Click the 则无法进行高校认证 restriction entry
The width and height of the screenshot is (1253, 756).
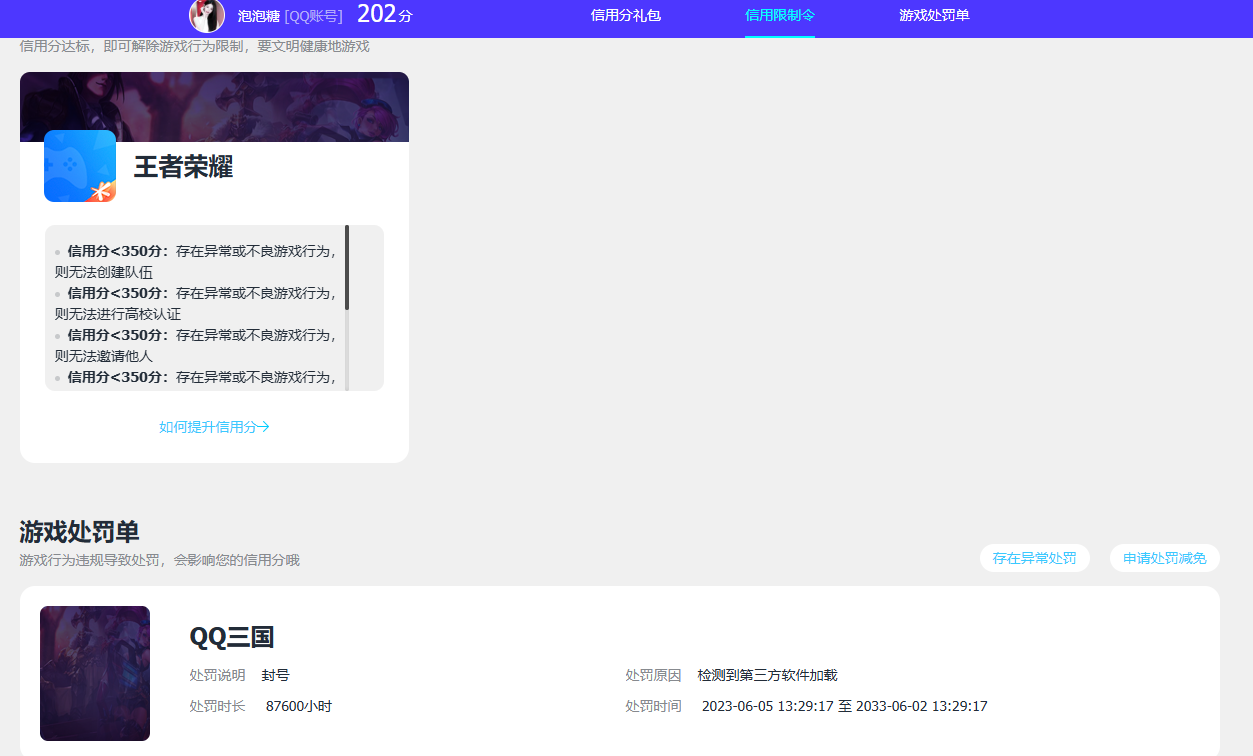point(118,314)
